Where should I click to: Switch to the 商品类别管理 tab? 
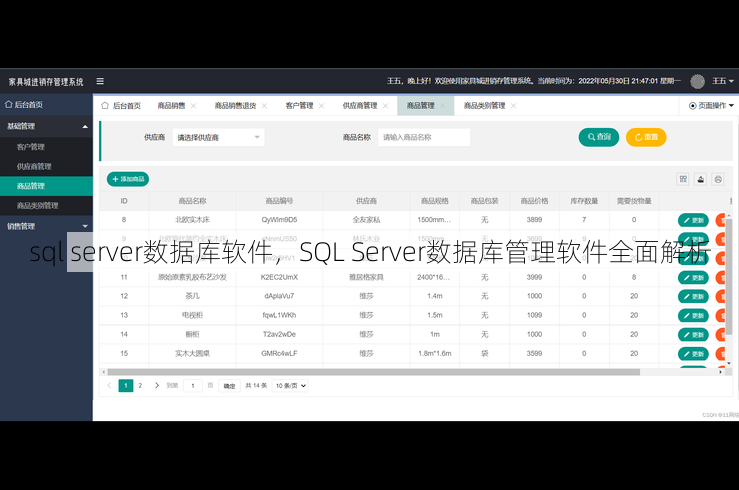coord(484,106)
